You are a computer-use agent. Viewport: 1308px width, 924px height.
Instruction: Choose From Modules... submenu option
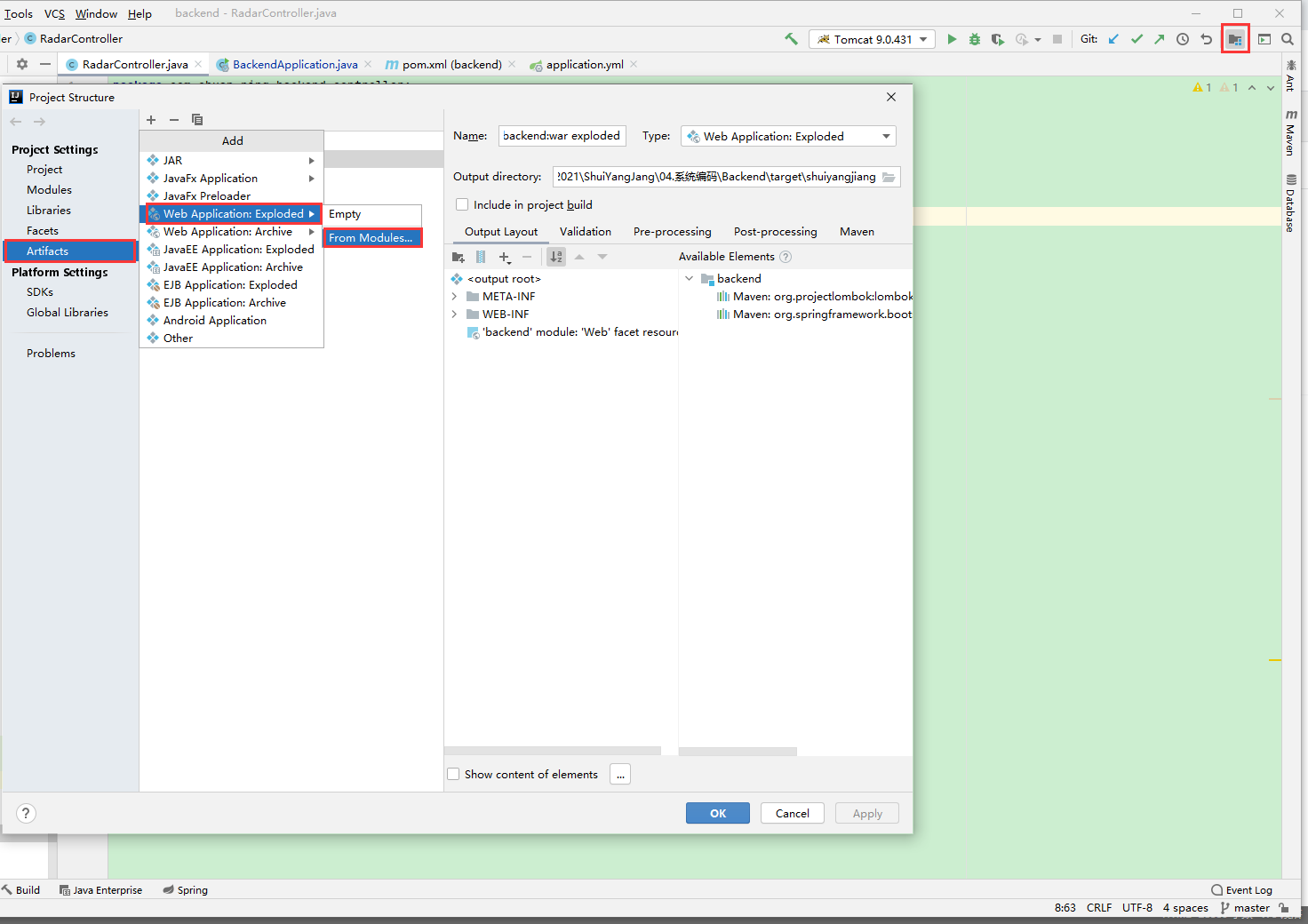372,237
